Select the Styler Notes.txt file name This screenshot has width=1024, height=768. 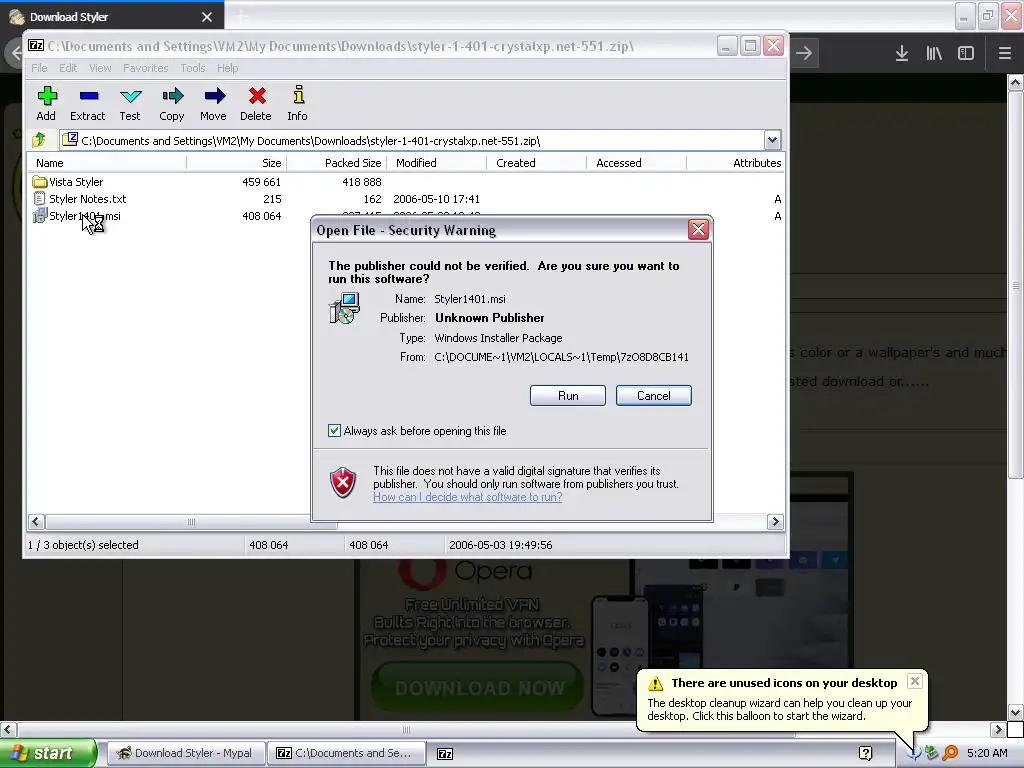[88, 199]
